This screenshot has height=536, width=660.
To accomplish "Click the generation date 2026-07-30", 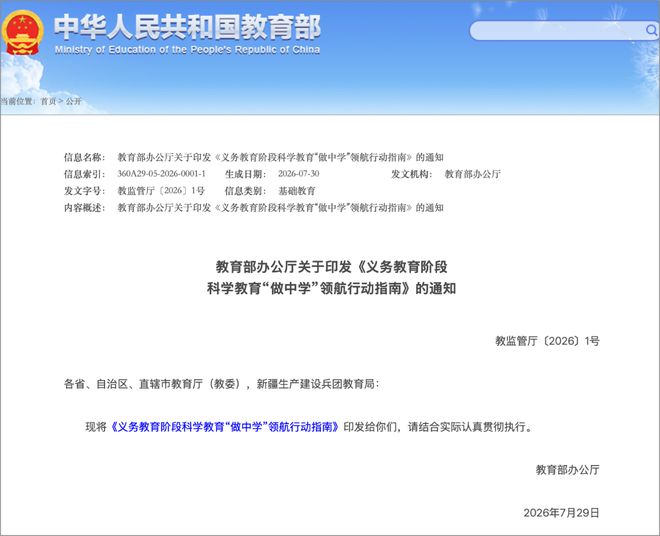I will 298,174.
